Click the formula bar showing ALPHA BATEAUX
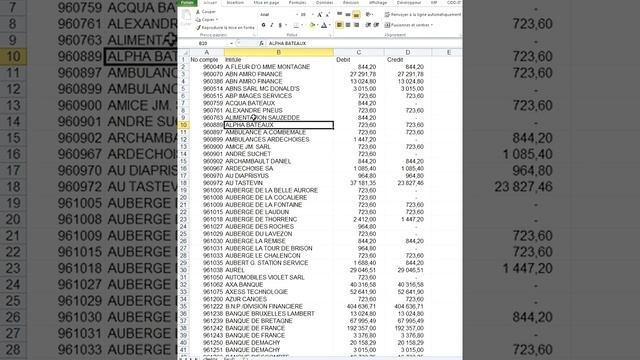Image resolution: width=640 pixels, height=360 pixels. pos(363,43)
